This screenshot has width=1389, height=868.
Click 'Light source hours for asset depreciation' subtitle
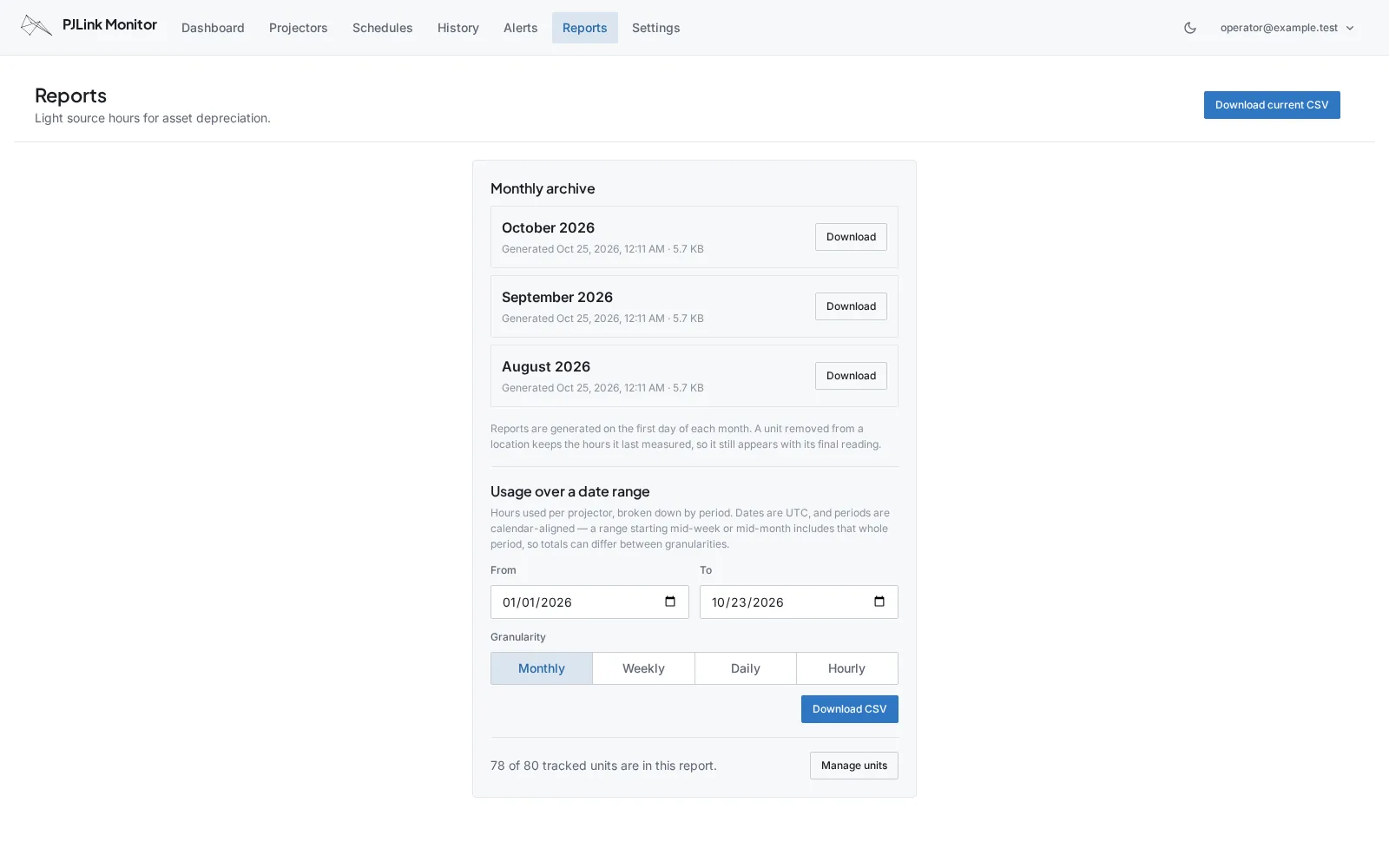[153, 118]
